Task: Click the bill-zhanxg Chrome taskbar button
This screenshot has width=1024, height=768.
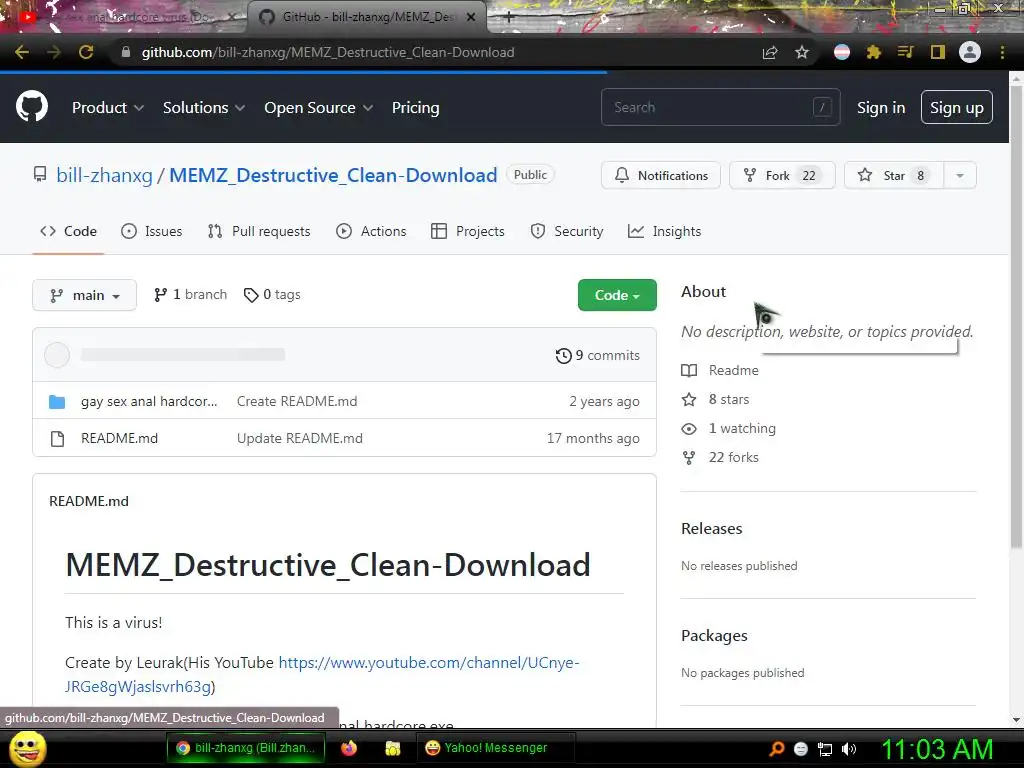Action: click(x=246, y=748)
